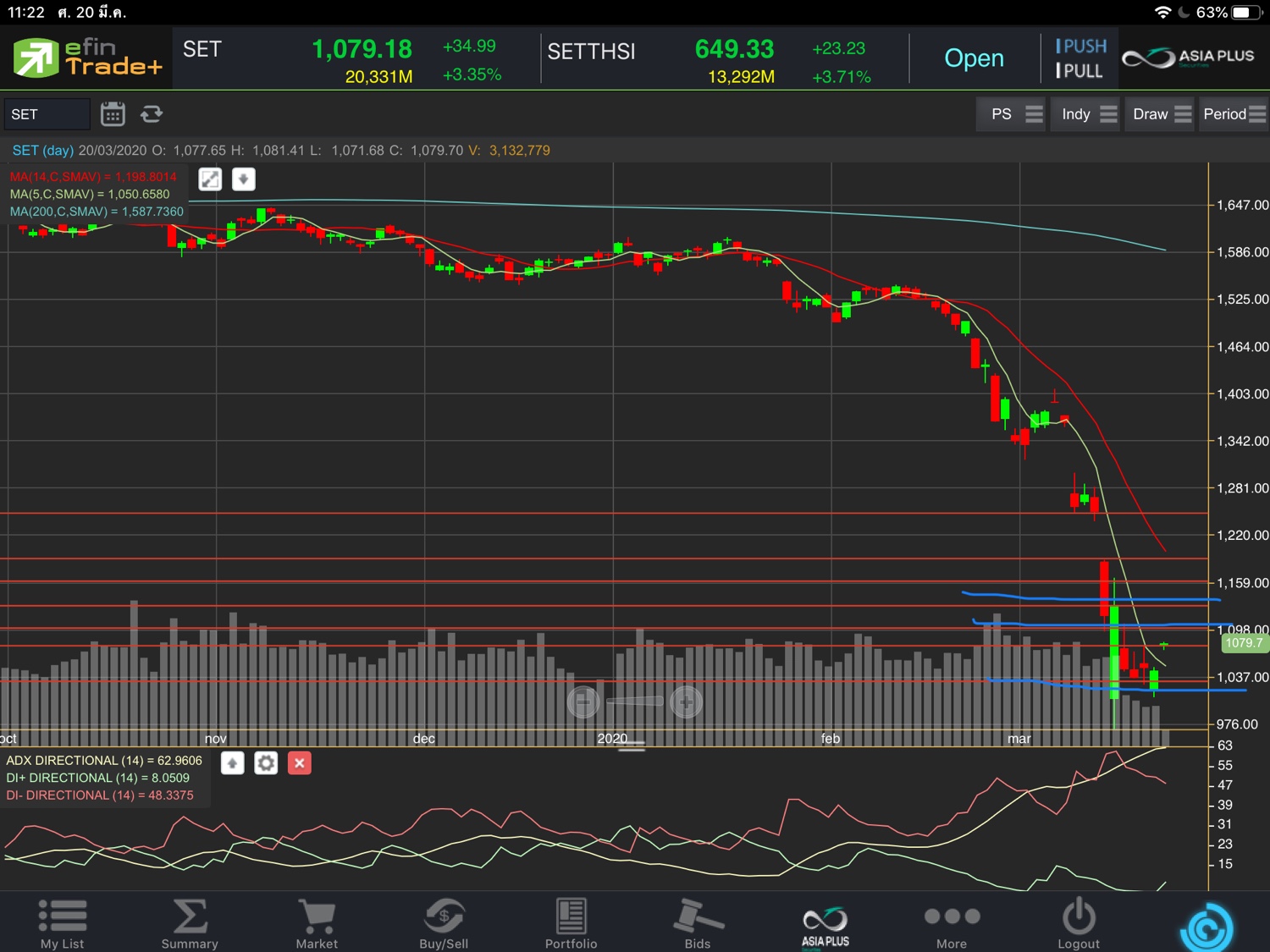
Task: Tap Logout power icon
Action: (x=1079, y=923)
